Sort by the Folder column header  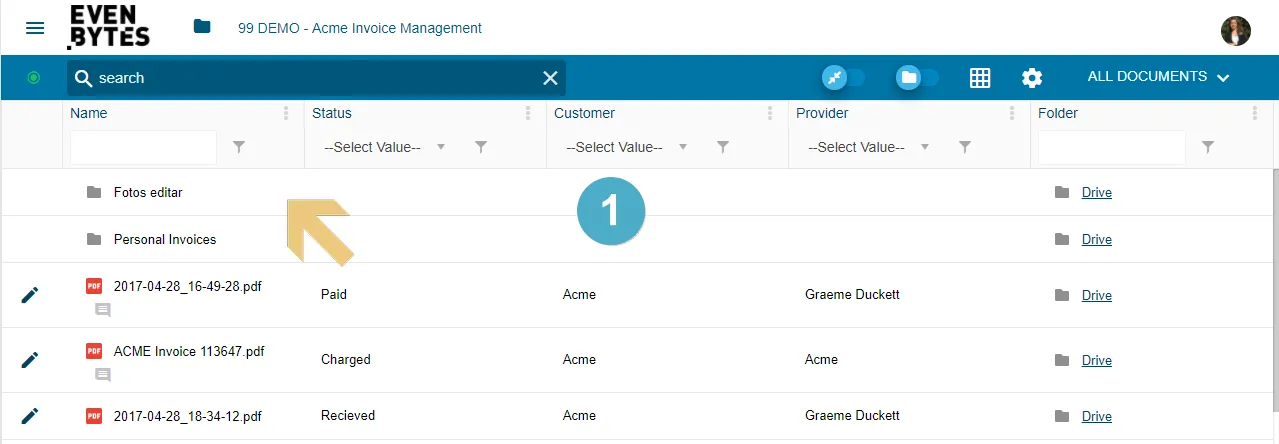pos(1058,113)
